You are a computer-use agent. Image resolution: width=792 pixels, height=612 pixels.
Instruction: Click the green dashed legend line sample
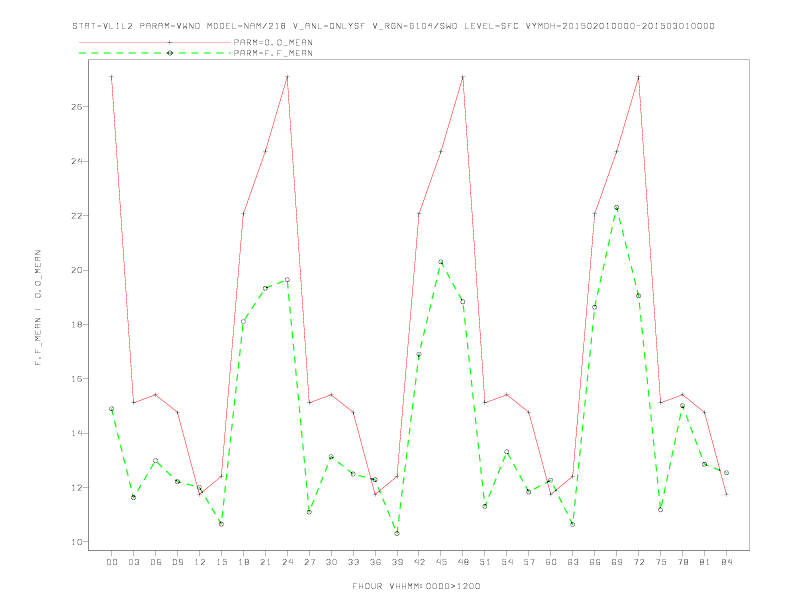[x=155, y=53]
